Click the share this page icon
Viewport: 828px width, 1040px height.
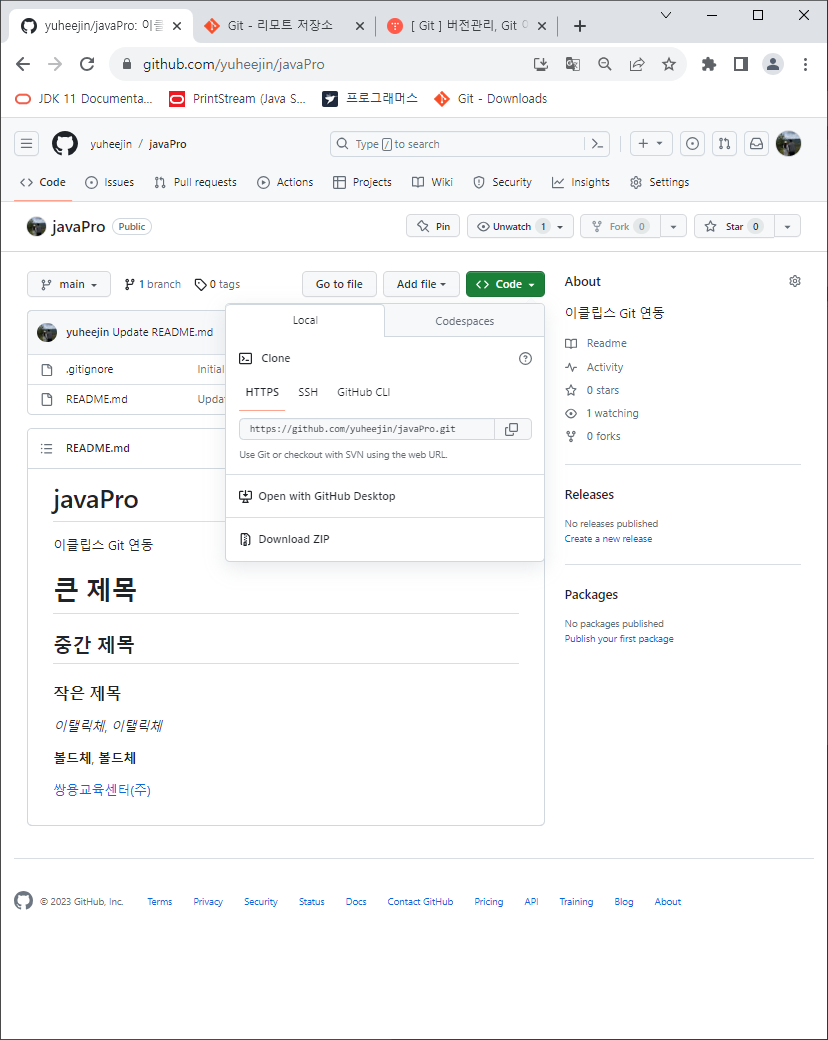tap(637, 64)
